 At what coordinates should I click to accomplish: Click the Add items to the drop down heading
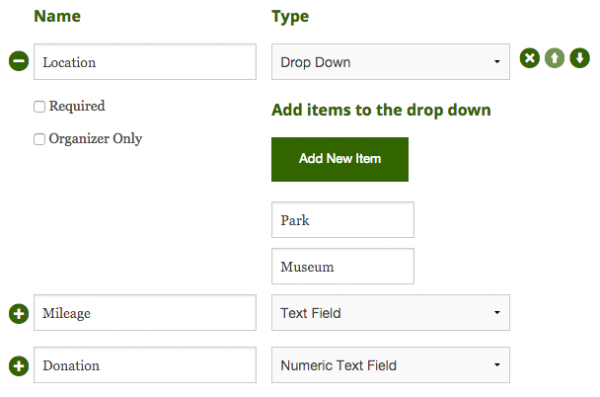381,110
